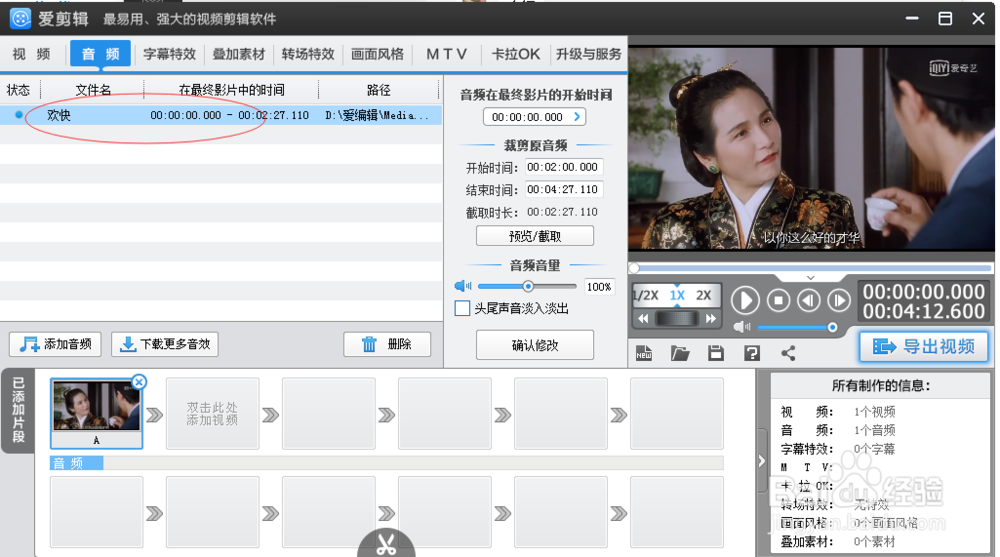Click the preview seek bar
Screen dimensions: 1000x557
click(x=811, y=268)
